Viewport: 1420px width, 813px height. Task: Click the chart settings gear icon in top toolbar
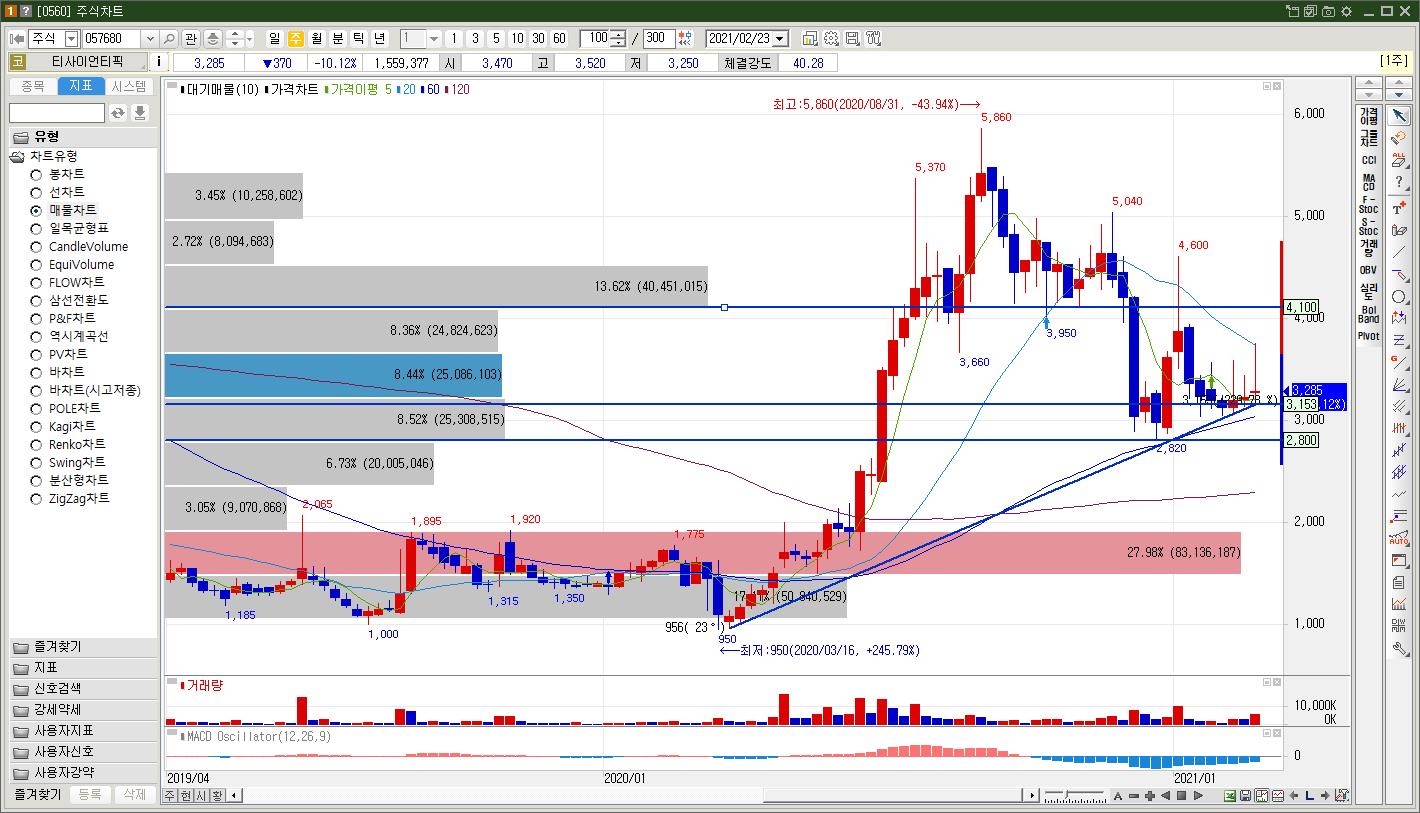[831, 38]
